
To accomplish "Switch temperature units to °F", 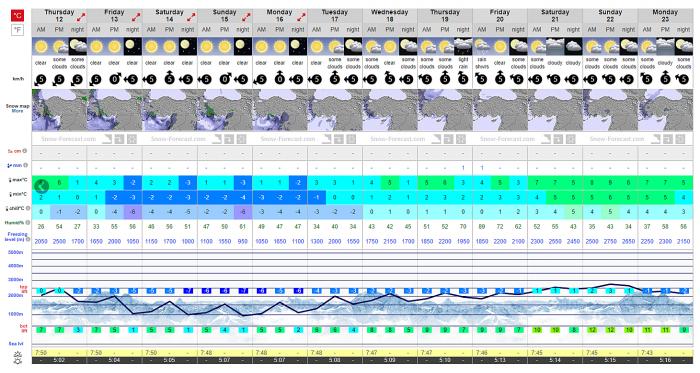I will [x=17, y=30].
